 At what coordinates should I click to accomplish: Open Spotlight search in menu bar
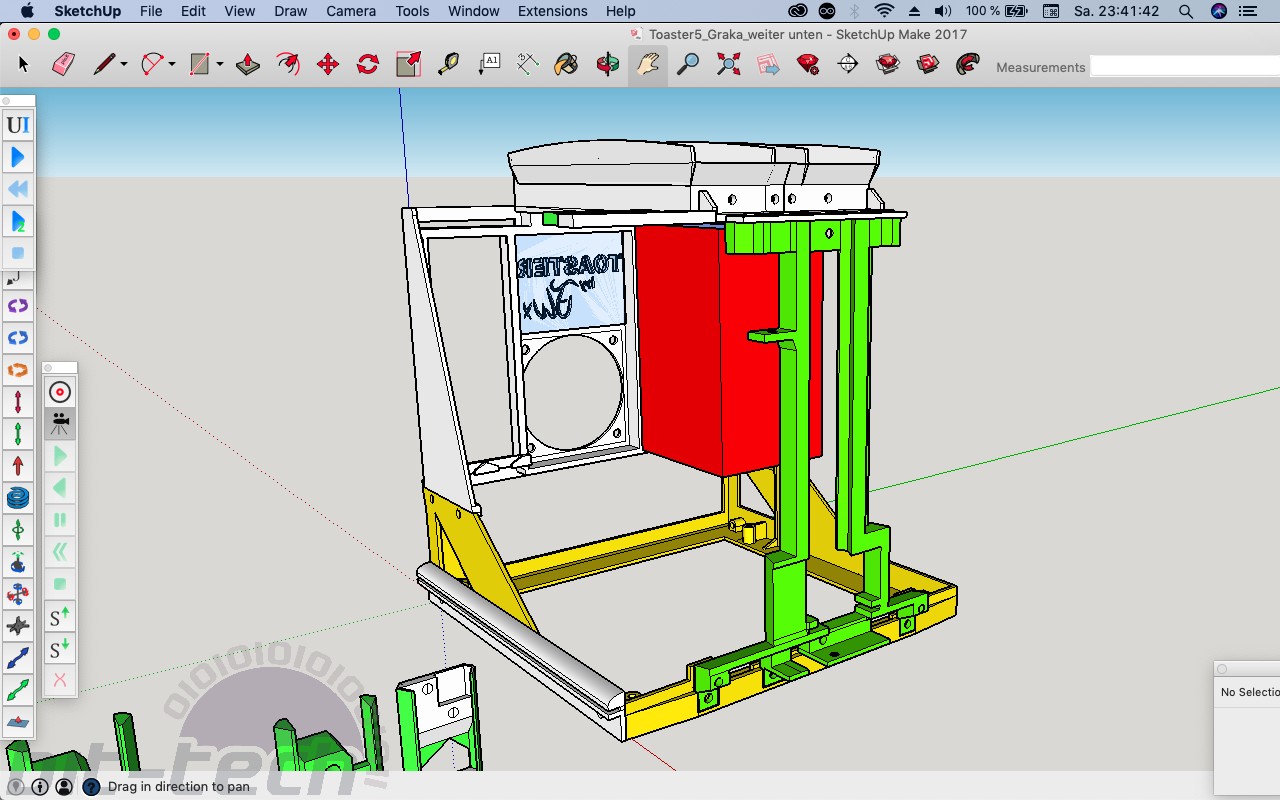1186,11
